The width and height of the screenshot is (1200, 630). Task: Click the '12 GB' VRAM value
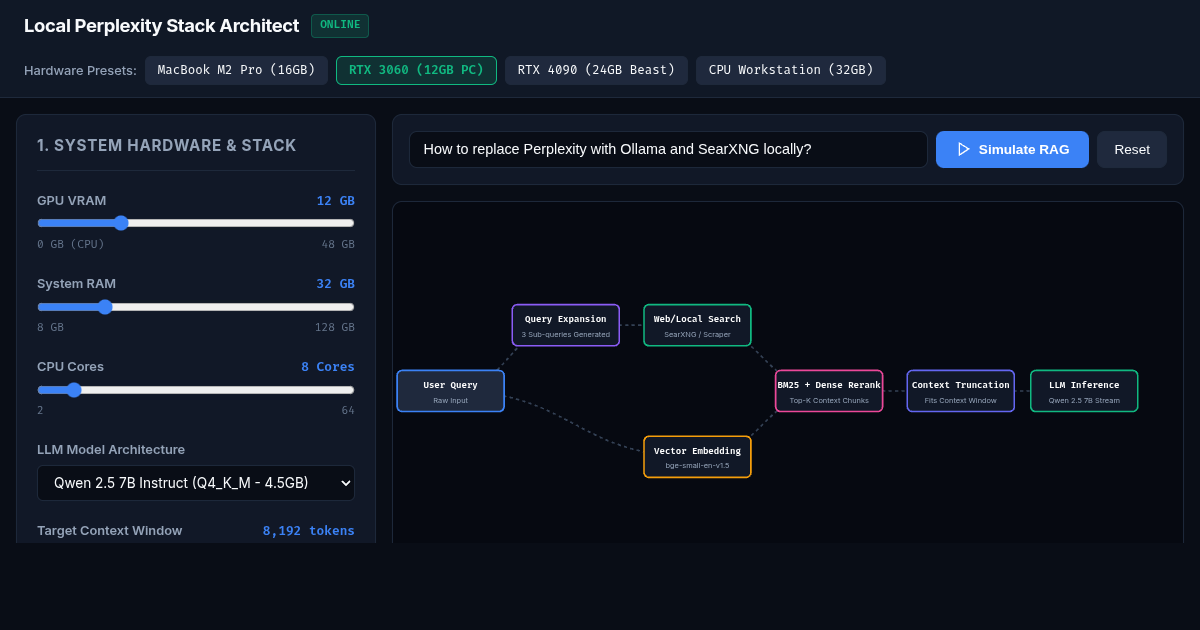pos(336,201)
